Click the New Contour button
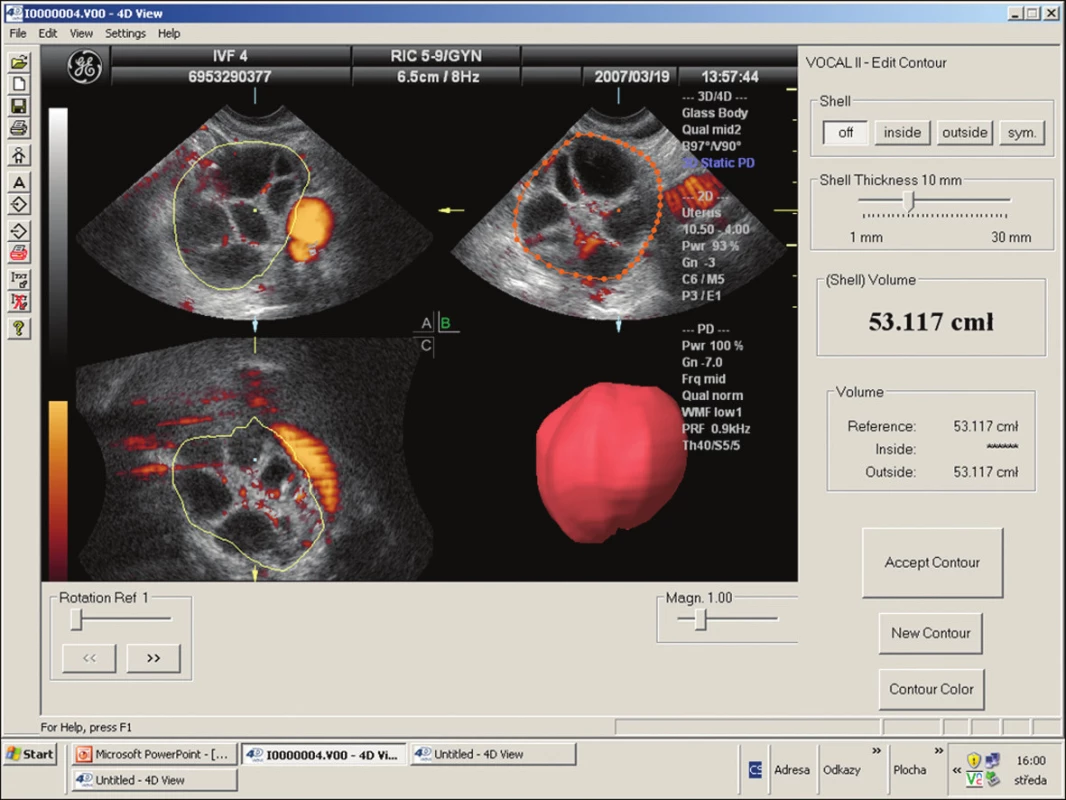Image resolution: width=1066 pixels, height=800 pixels. tap(930, 633)
